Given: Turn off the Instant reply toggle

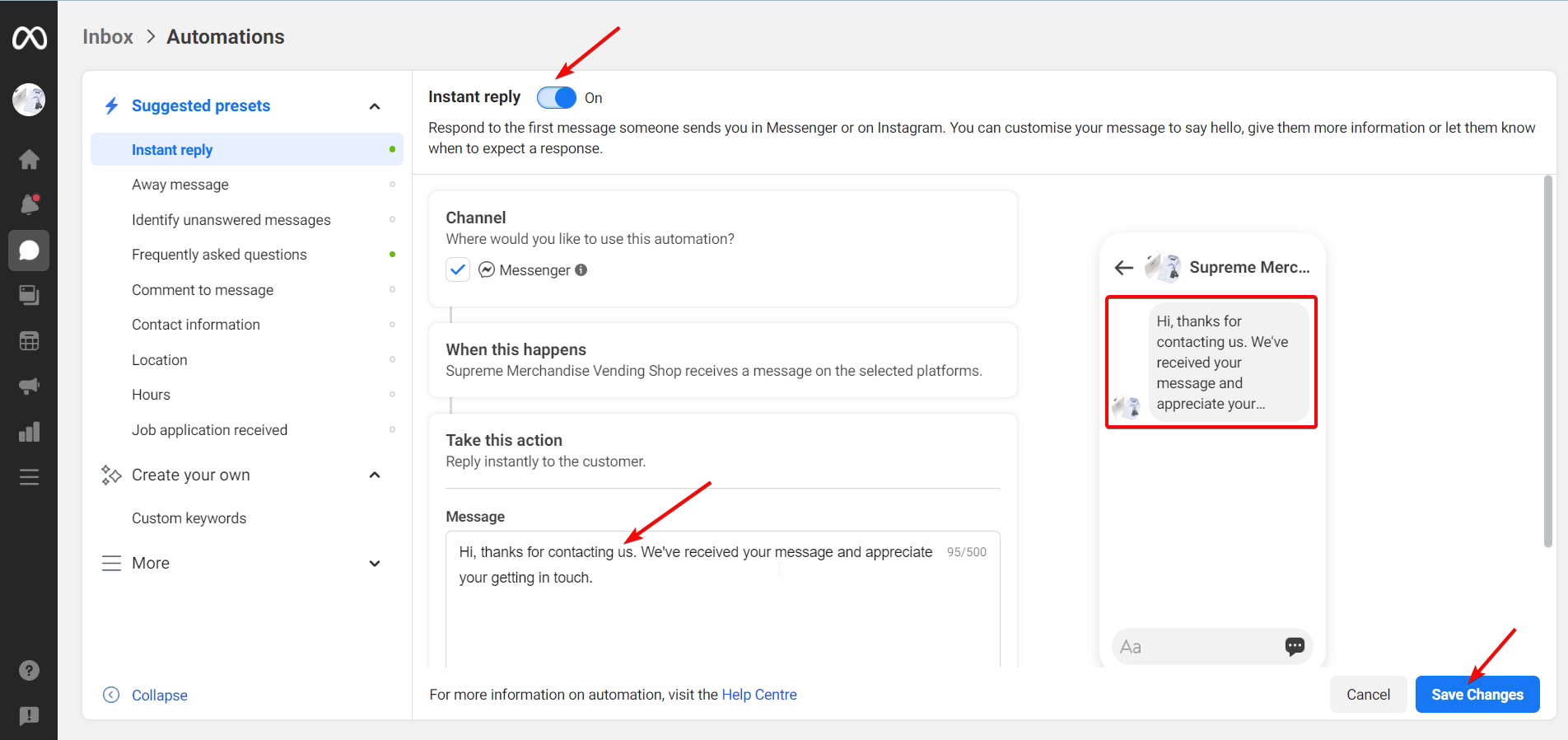Looking at the screenshot, I should [557, 97].
